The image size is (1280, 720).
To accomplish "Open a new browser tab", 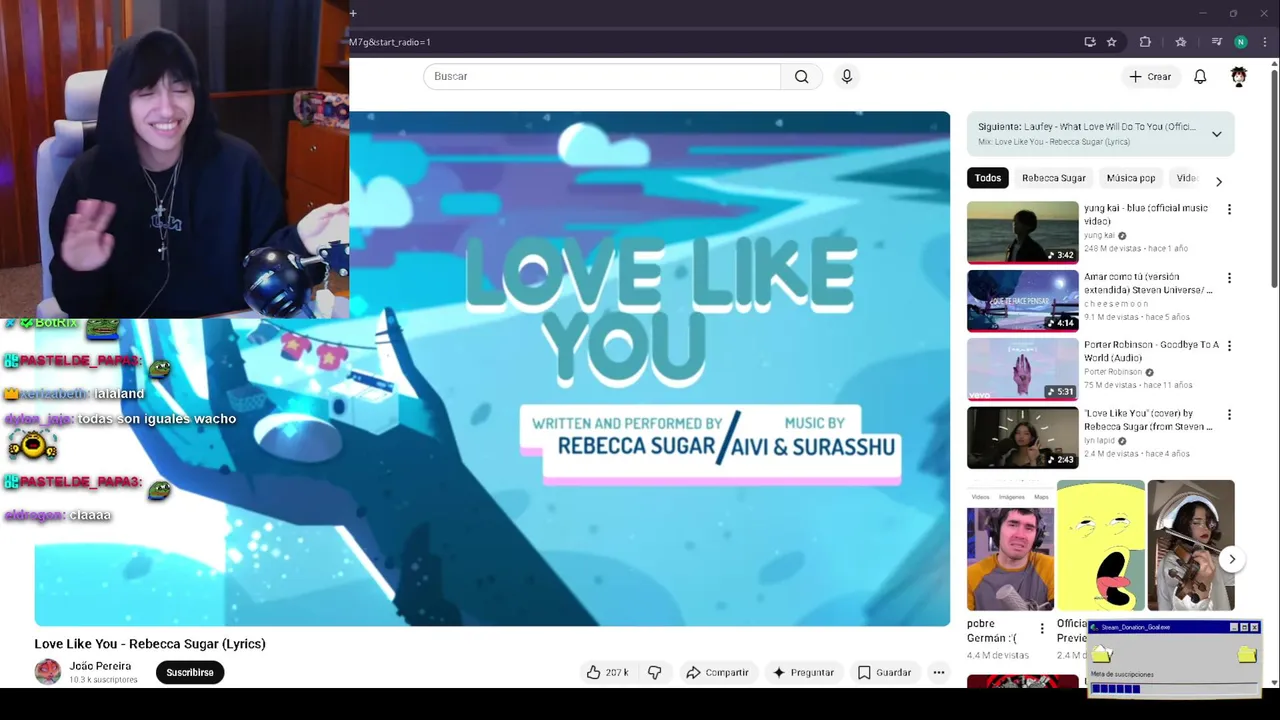I will [353, 13].
